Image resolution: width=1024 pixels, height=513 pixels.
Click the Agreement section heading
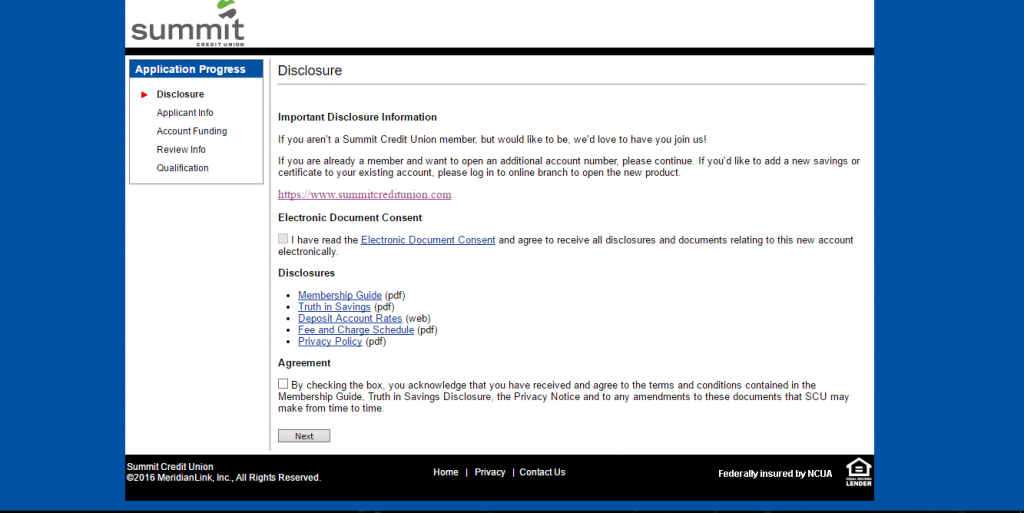coord(304,363)
